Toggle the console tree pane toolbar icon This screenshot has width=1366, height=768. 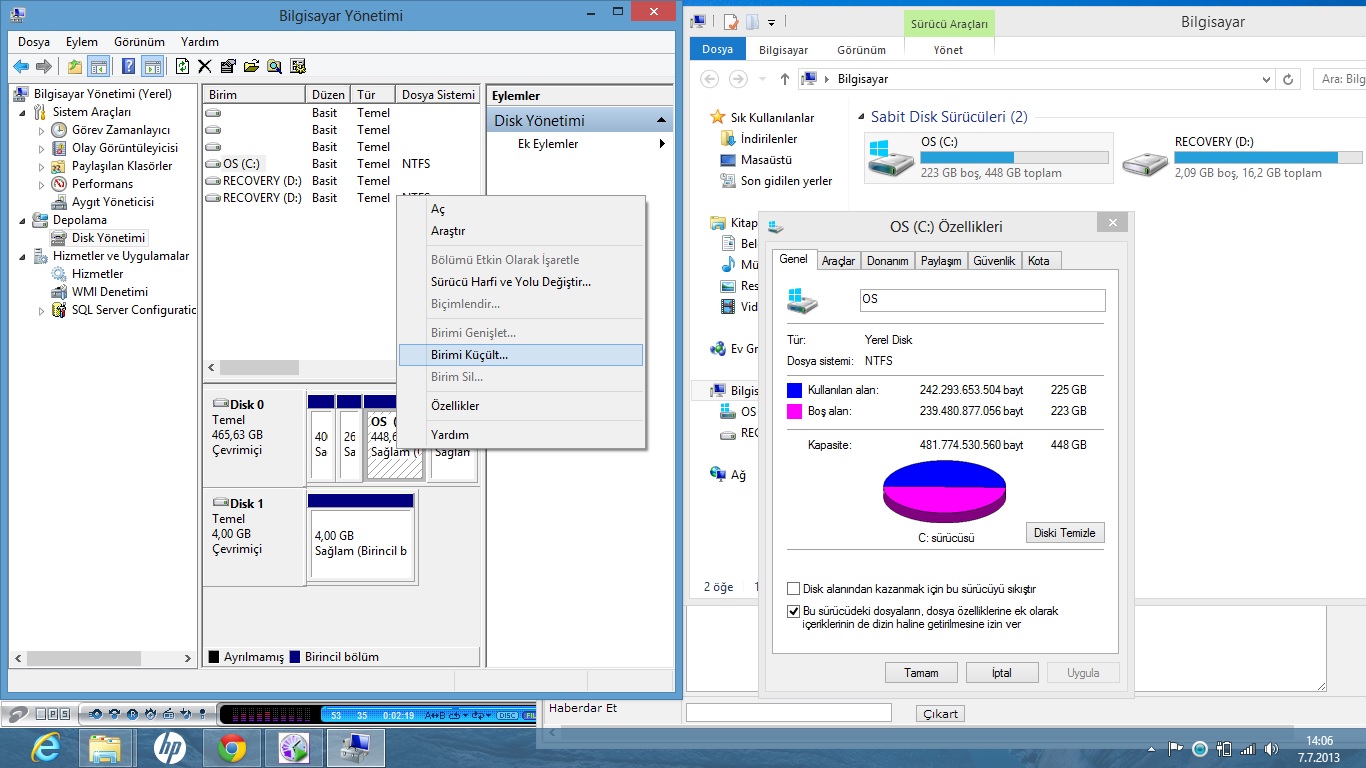(98, 66)
